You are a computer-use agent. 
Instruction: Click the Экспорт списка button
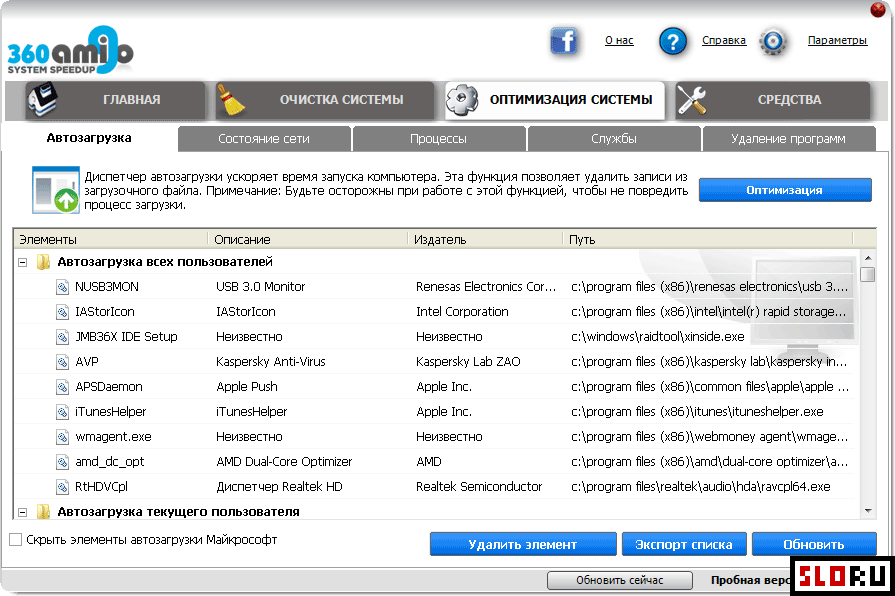tap(684, 545)
